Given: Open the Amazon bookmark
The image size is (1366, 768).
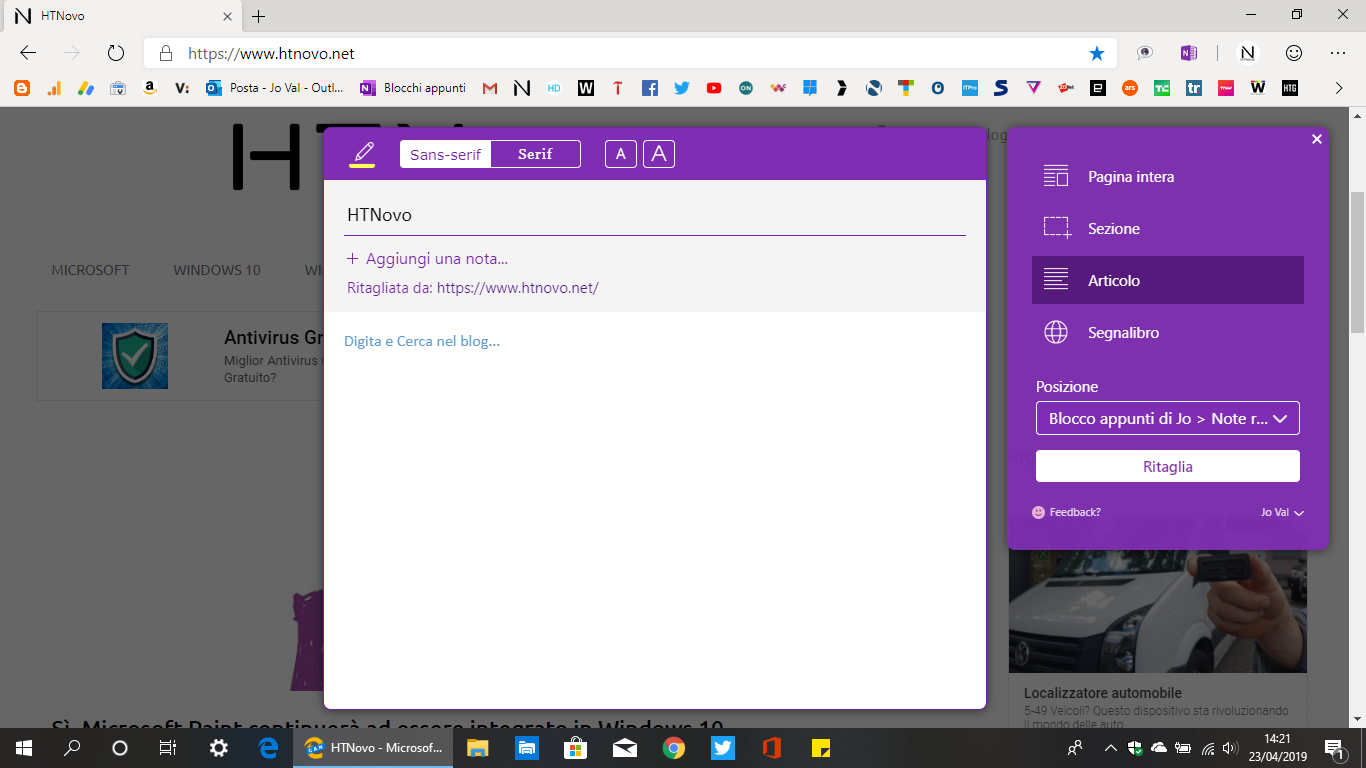Looking at the screenshot, I should click(x=150, y=88).
